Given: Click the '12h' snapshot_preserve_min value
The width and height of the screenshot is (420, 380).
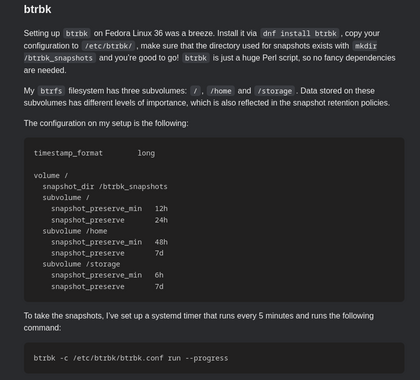Looking at the screenshot, I should [x=161, y=209].
